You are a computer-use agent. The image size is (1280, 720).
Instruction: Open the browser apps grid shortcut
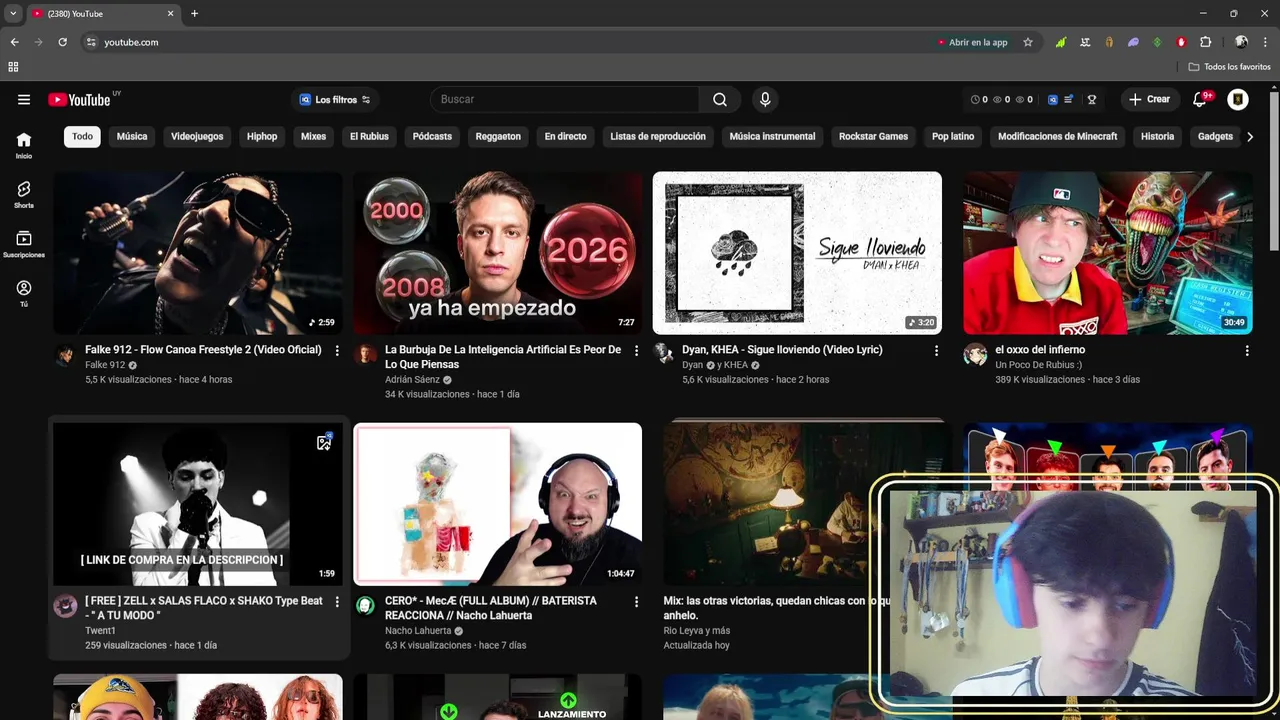coord(13,67)
